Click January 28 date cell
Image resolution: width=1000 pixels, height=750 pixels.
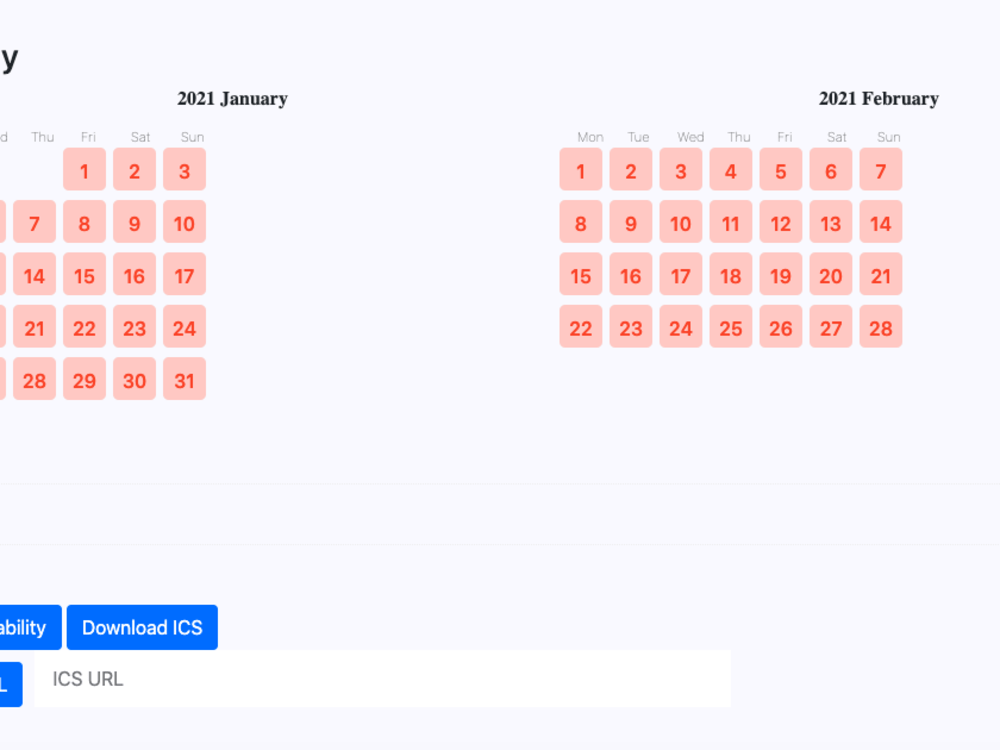tap(34, 379)
